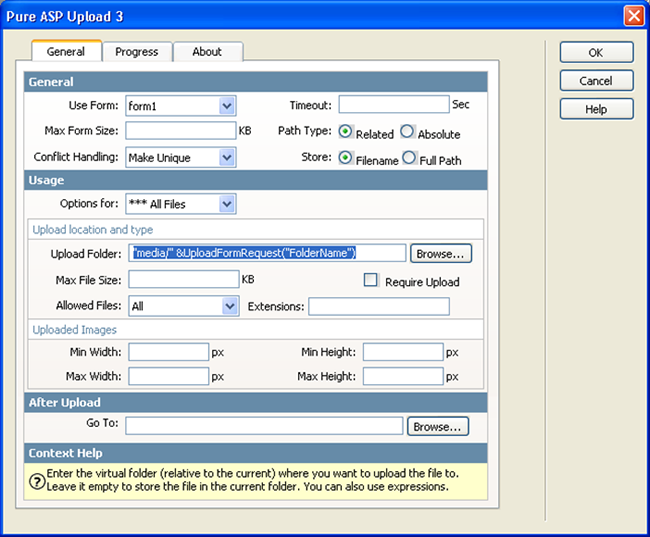Stay on the General tab
650x537 pixels.
66,51
